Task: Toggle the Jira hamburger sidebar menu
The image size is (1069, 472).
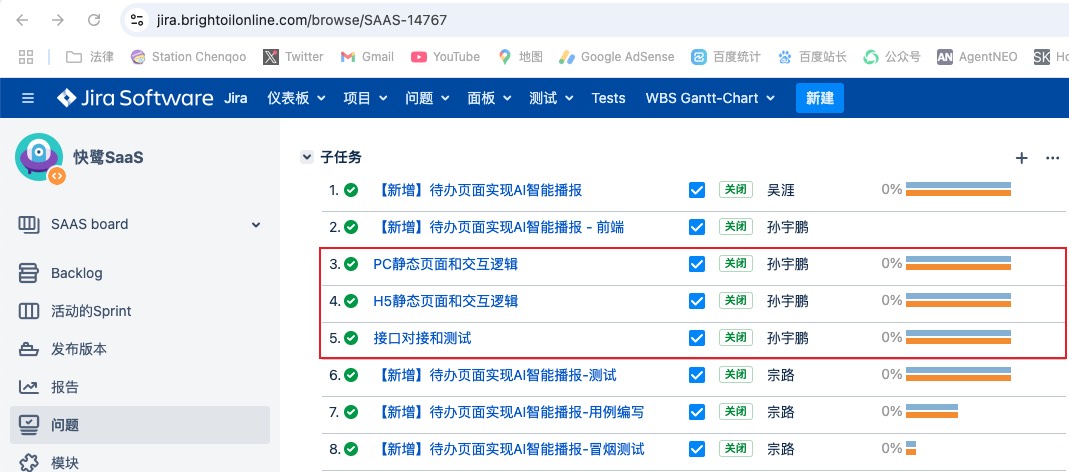Action: coord(28,98)
